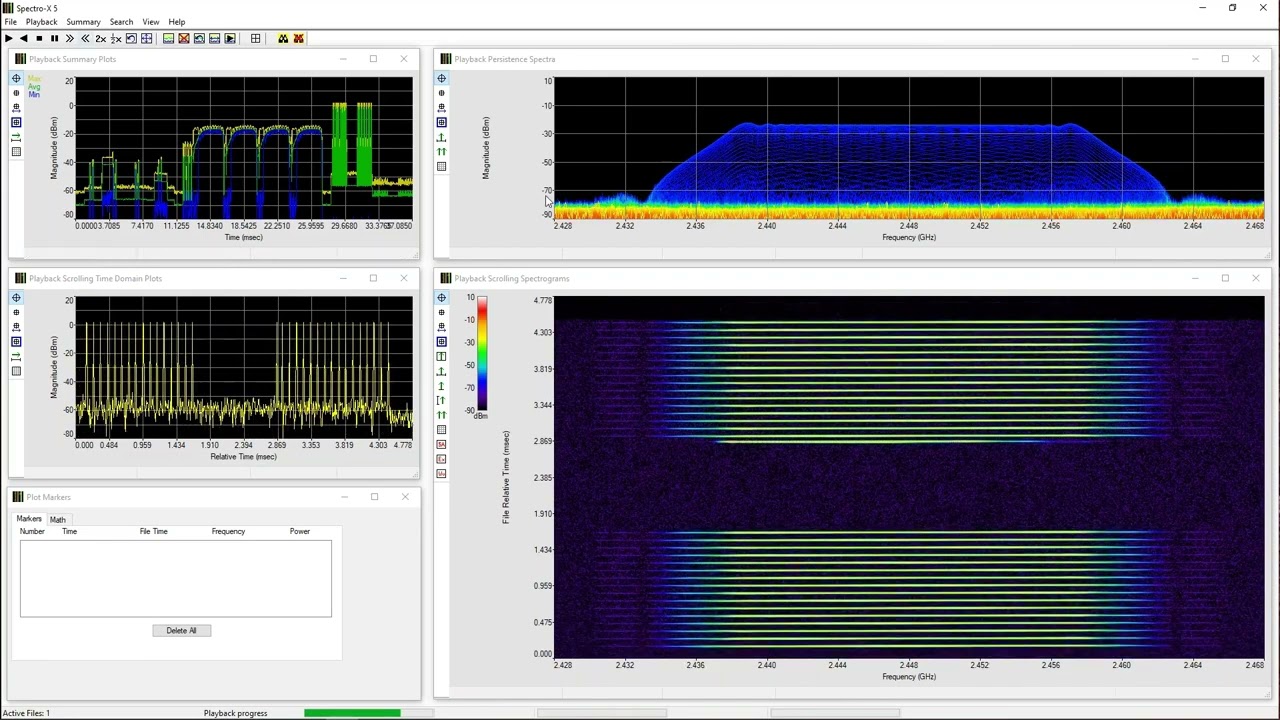Set playback speed to half (1/2x)
1280x720 pixels.
[x=116, y=38]
